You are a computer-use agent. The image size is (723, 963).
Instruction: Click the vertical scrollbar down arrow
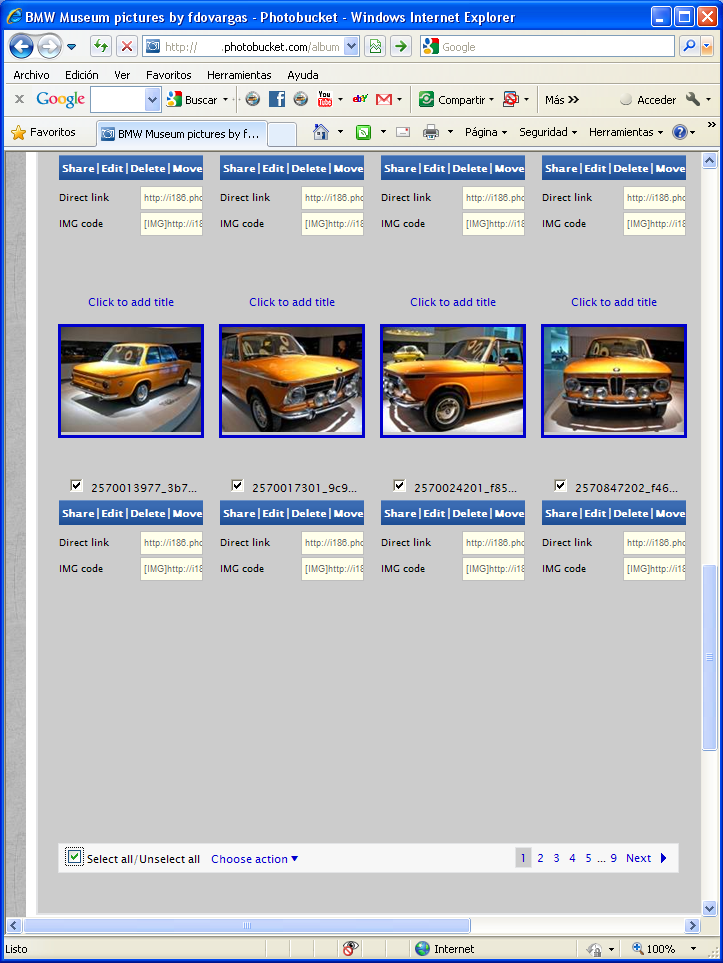[709, 908]
